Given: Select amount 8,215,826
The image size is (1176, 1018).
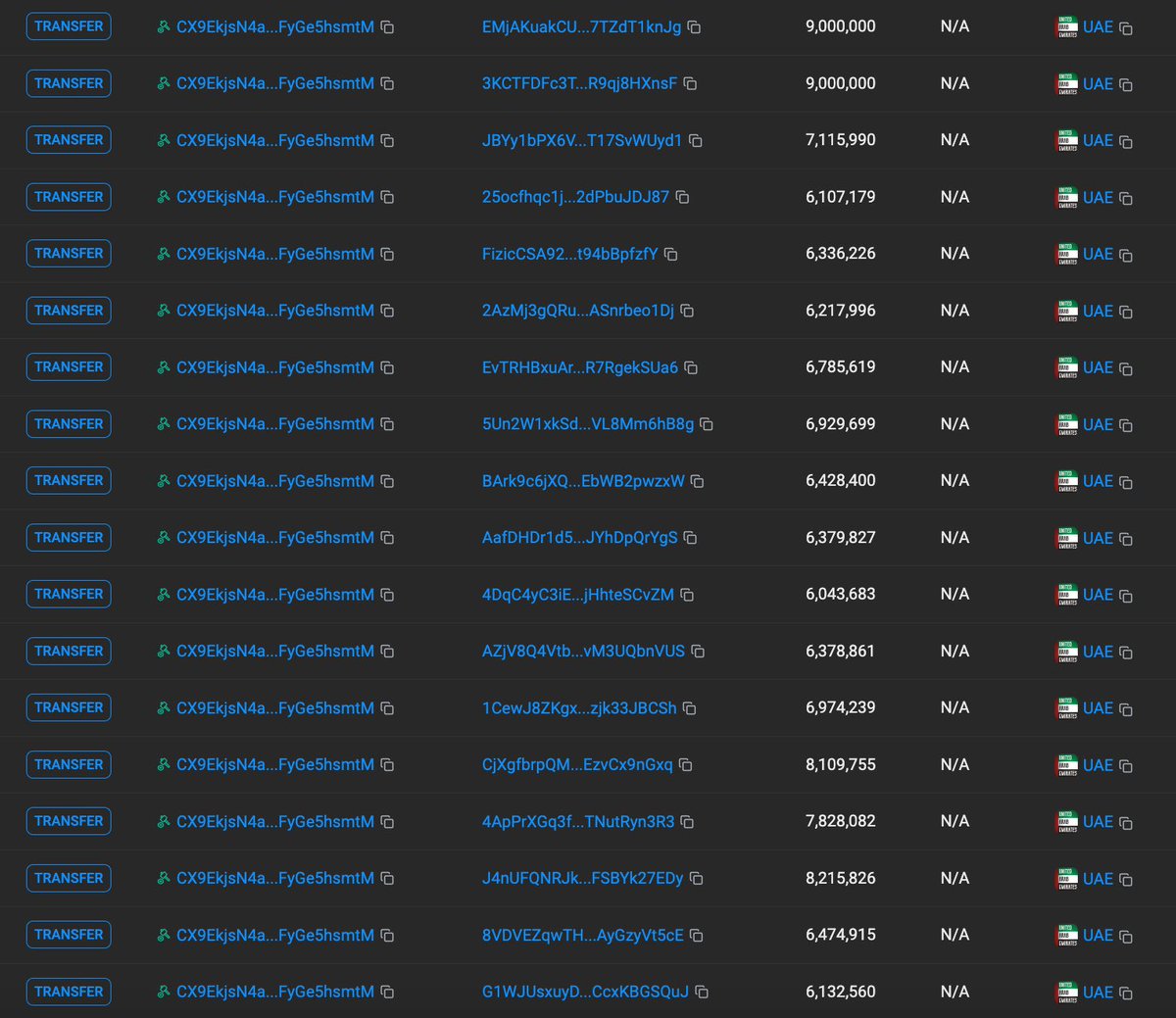Looking at the screenshot, I should pos(841,878).
